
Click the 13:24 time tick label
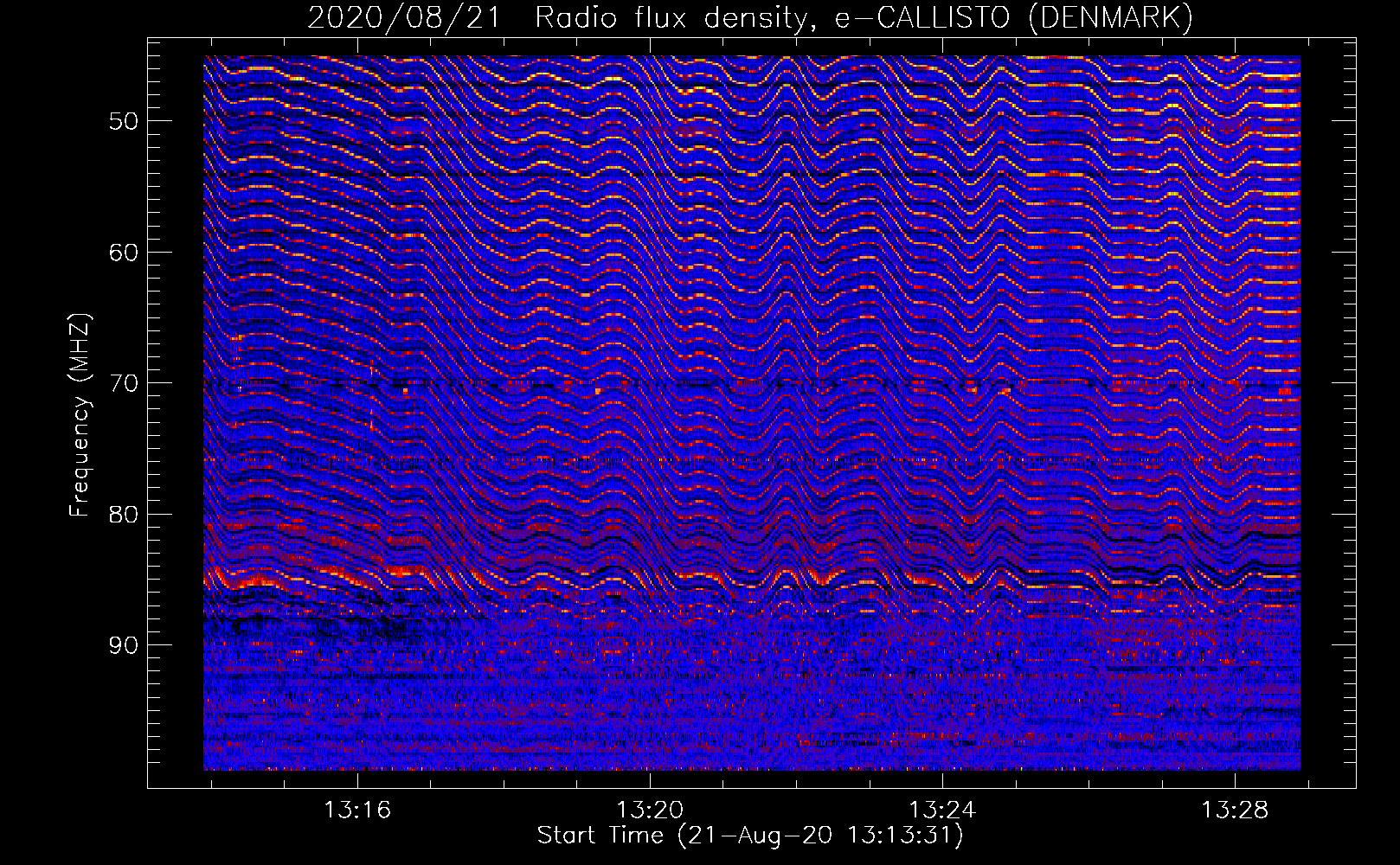942,810
